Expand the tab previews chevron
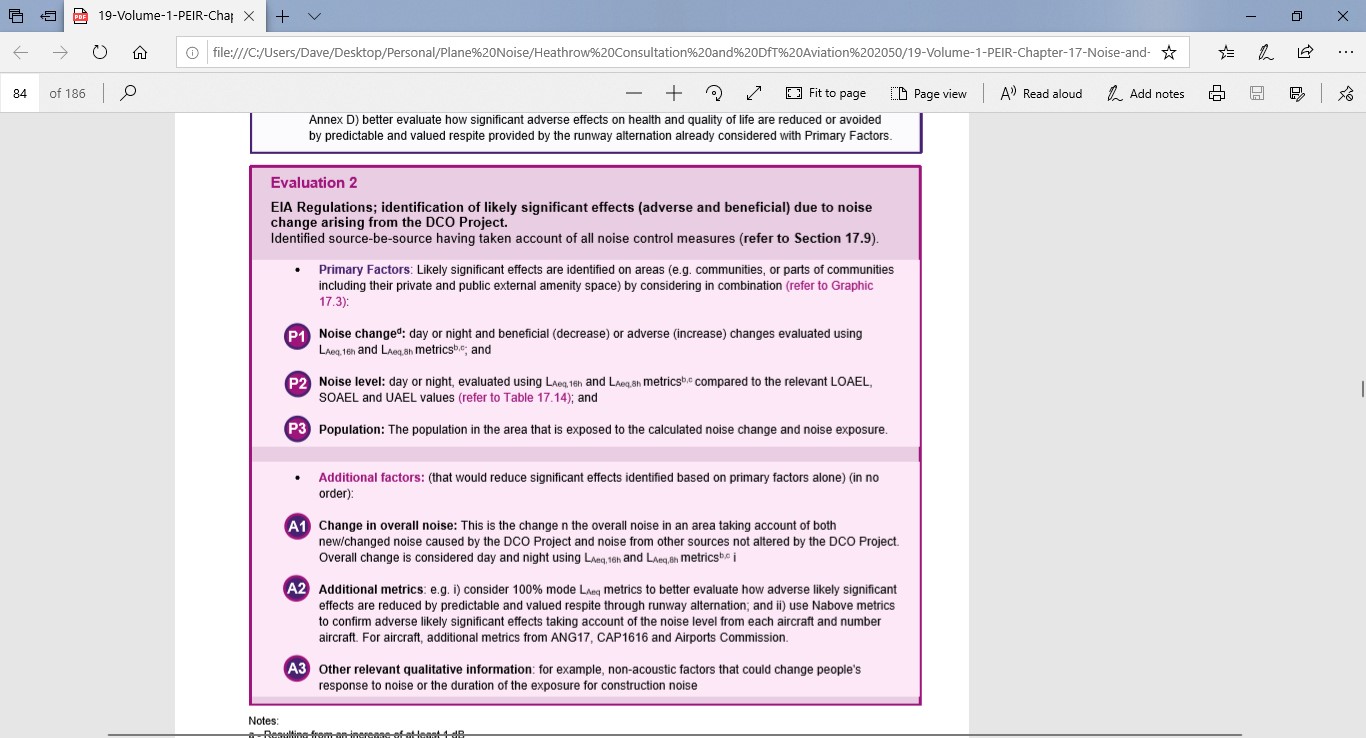Screen dimensions: 1366x738 tap(314, 17)
